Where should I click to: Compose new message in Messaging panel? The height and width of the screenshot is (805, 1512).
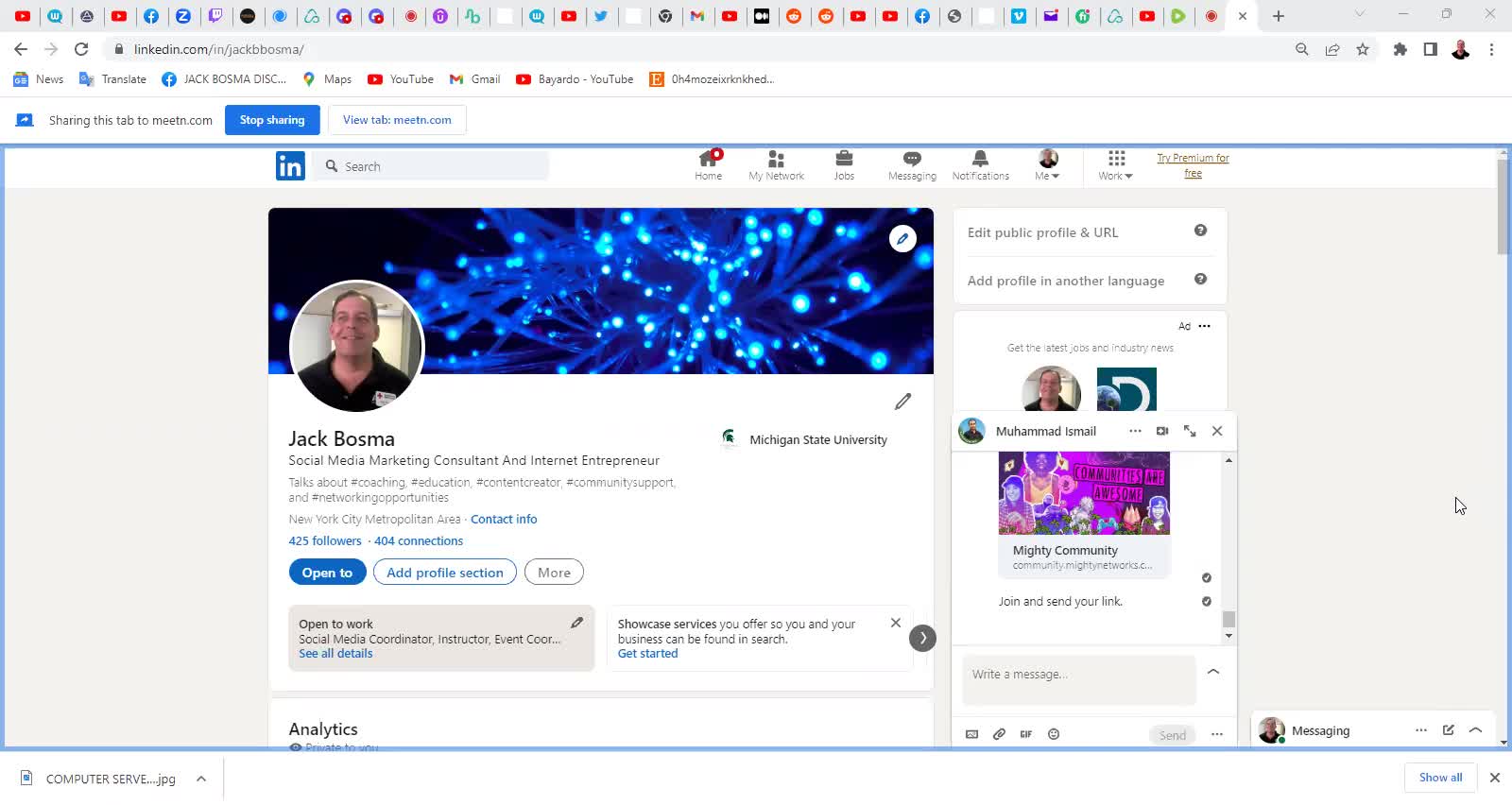click(1448, 730)
